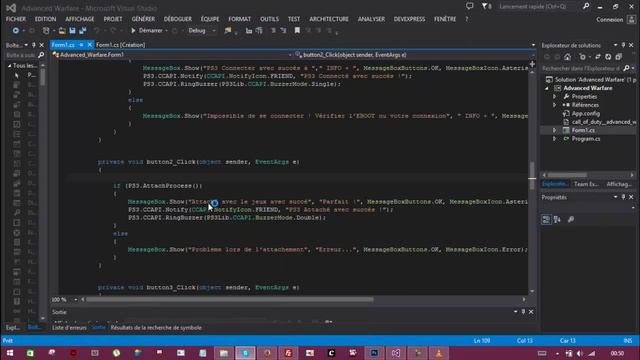
Task: Collapse the Tous les... toolbox group
Action: pyautogui.click(x=9, y=66)
